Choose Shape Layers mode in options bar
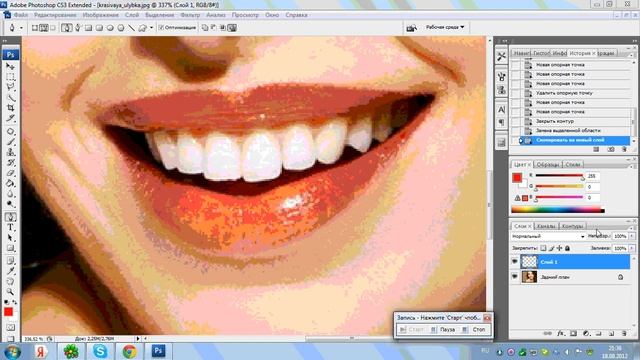 coord(35,28)
